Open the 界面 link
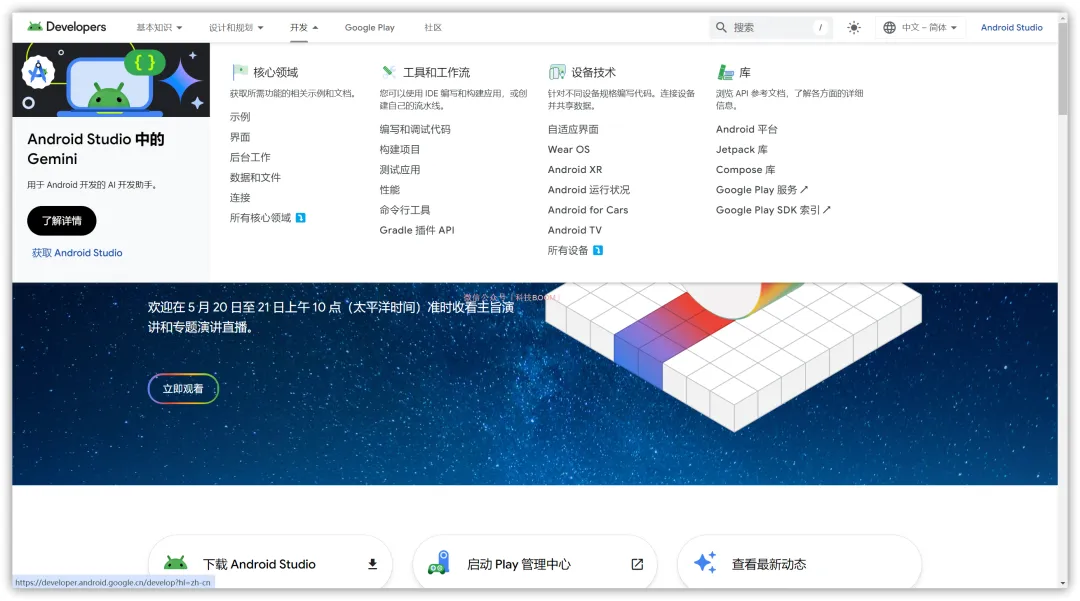The width and height of the screenshot is (1080, 601). pyautogui.click(x=240, y=137)
